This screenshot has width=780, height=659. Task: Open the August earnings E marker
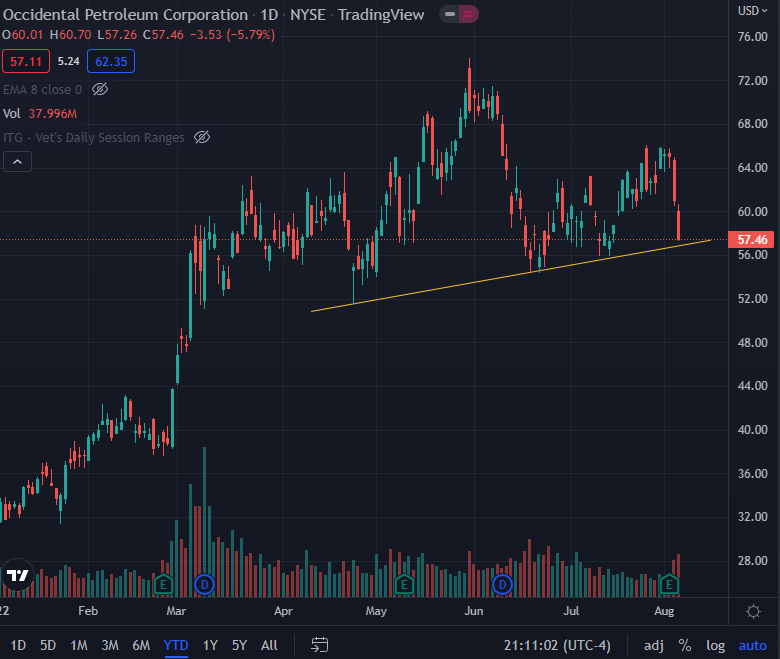tap(669, 584)
